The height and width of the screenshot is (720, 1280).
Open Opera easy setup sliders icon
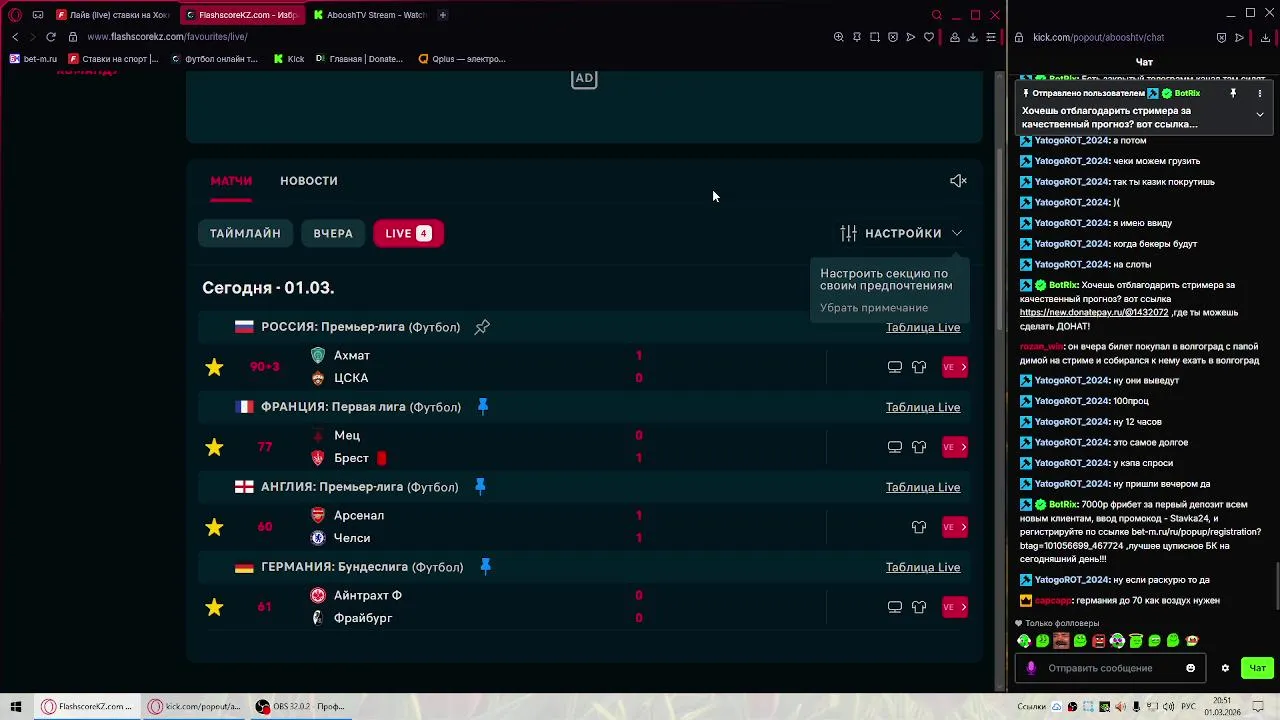pos(990,37)
